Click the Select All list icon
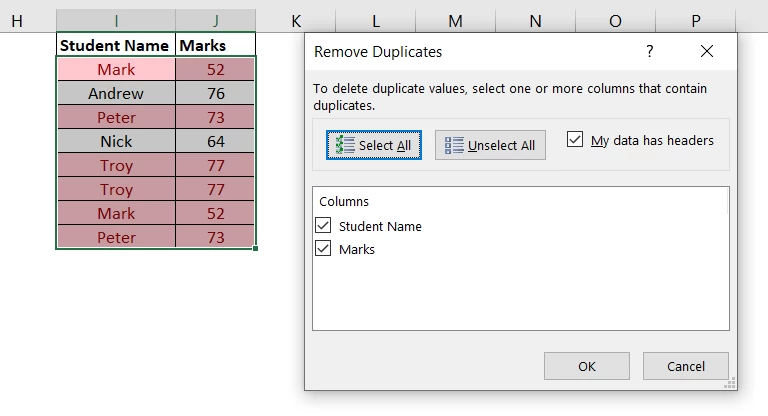This screenshot has height=416, width=768. tap(345, 145)
